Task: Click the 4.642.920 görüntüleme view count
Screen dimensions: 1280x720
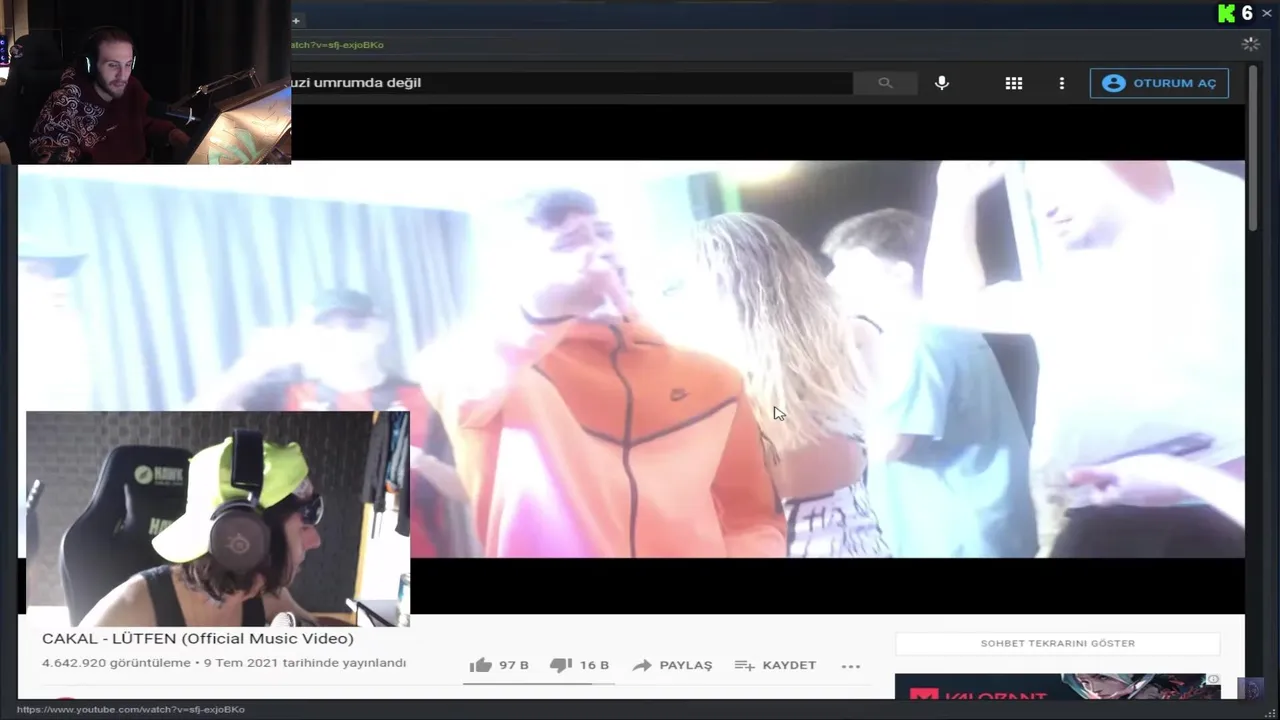Action: [116, 663]
